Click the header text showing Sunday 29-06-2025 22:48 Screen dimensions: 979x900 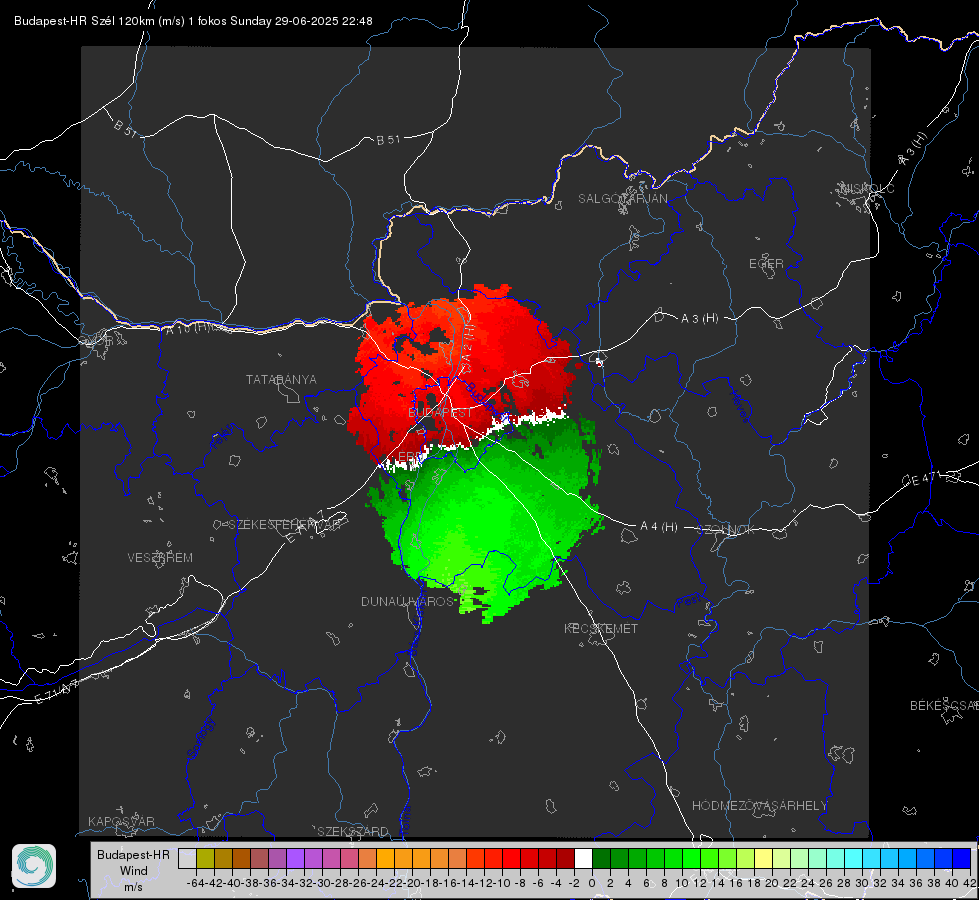(301, 21)
